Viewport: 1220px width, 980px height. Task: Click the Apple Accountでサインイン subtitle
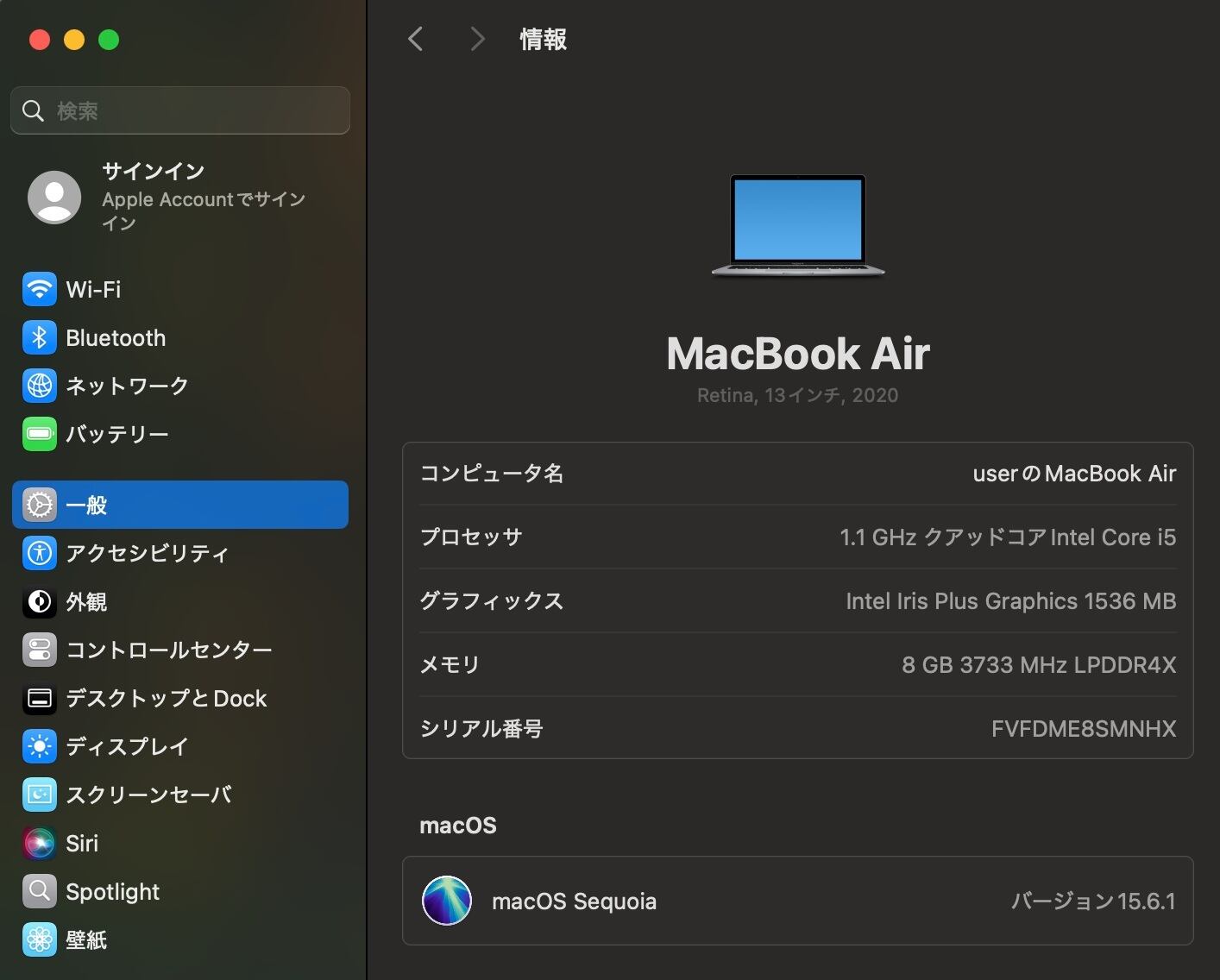pyautogui.click(x=204, y=210)
